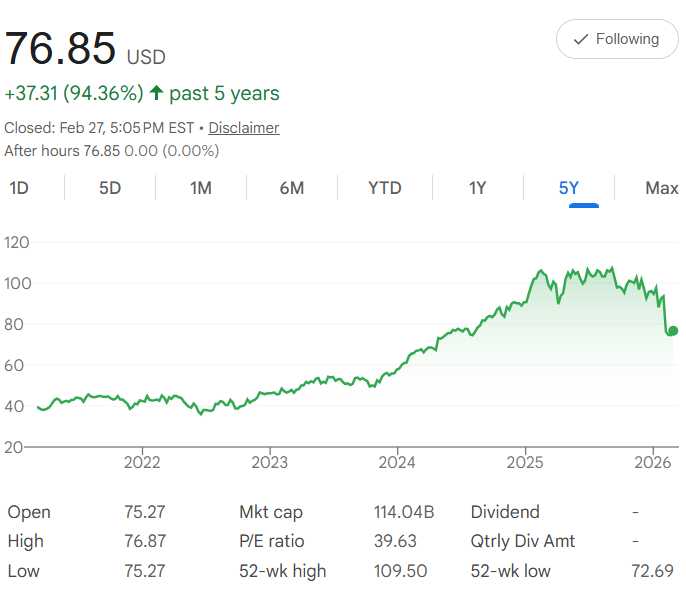Select the YTD tab
Screen dimensions: 686x598
click(384, 188)
